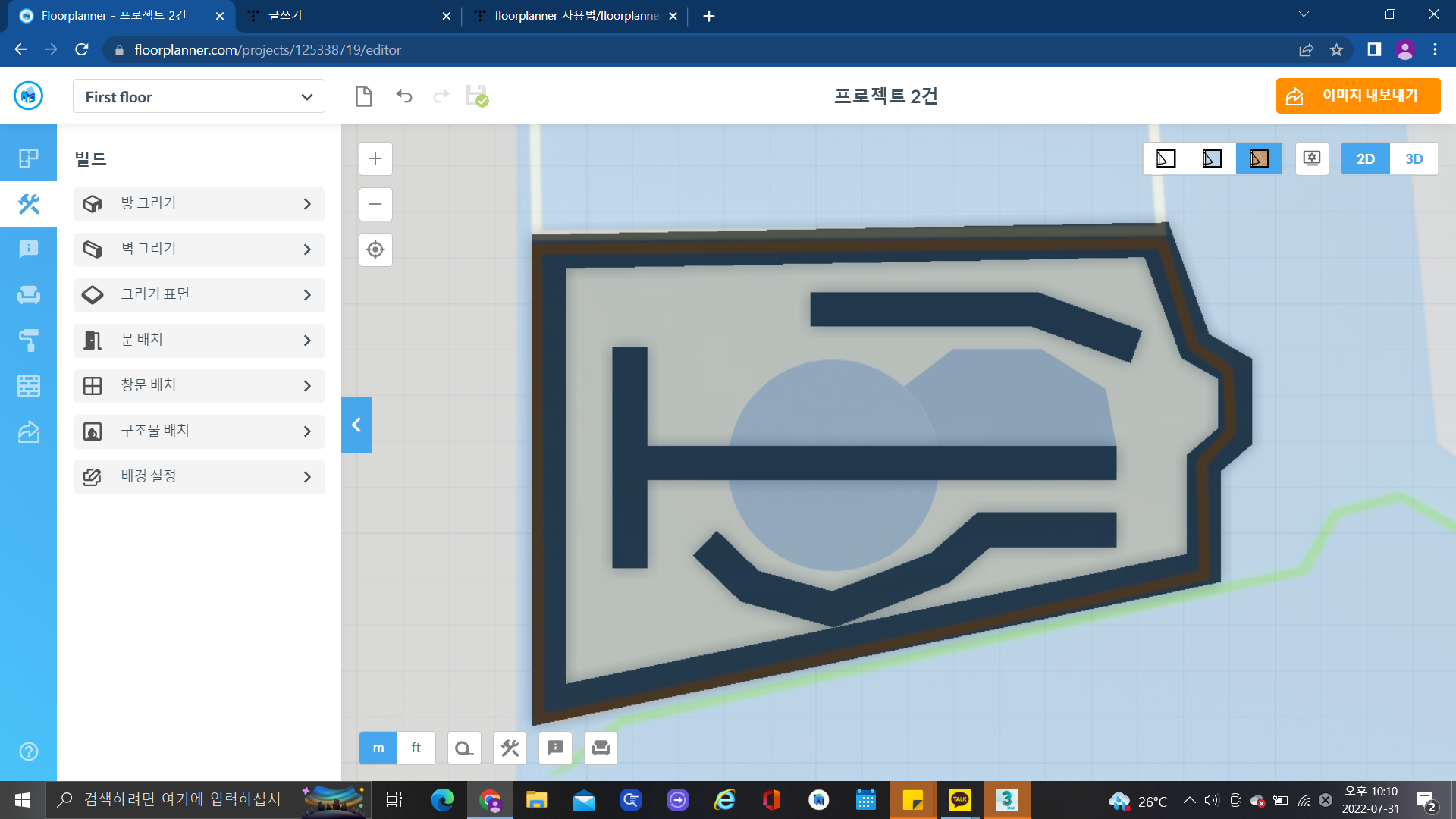This screenshot has height=819, width=1456.
Task: Open the paint roller decorate sidebar icon
Action: point(28,340)
